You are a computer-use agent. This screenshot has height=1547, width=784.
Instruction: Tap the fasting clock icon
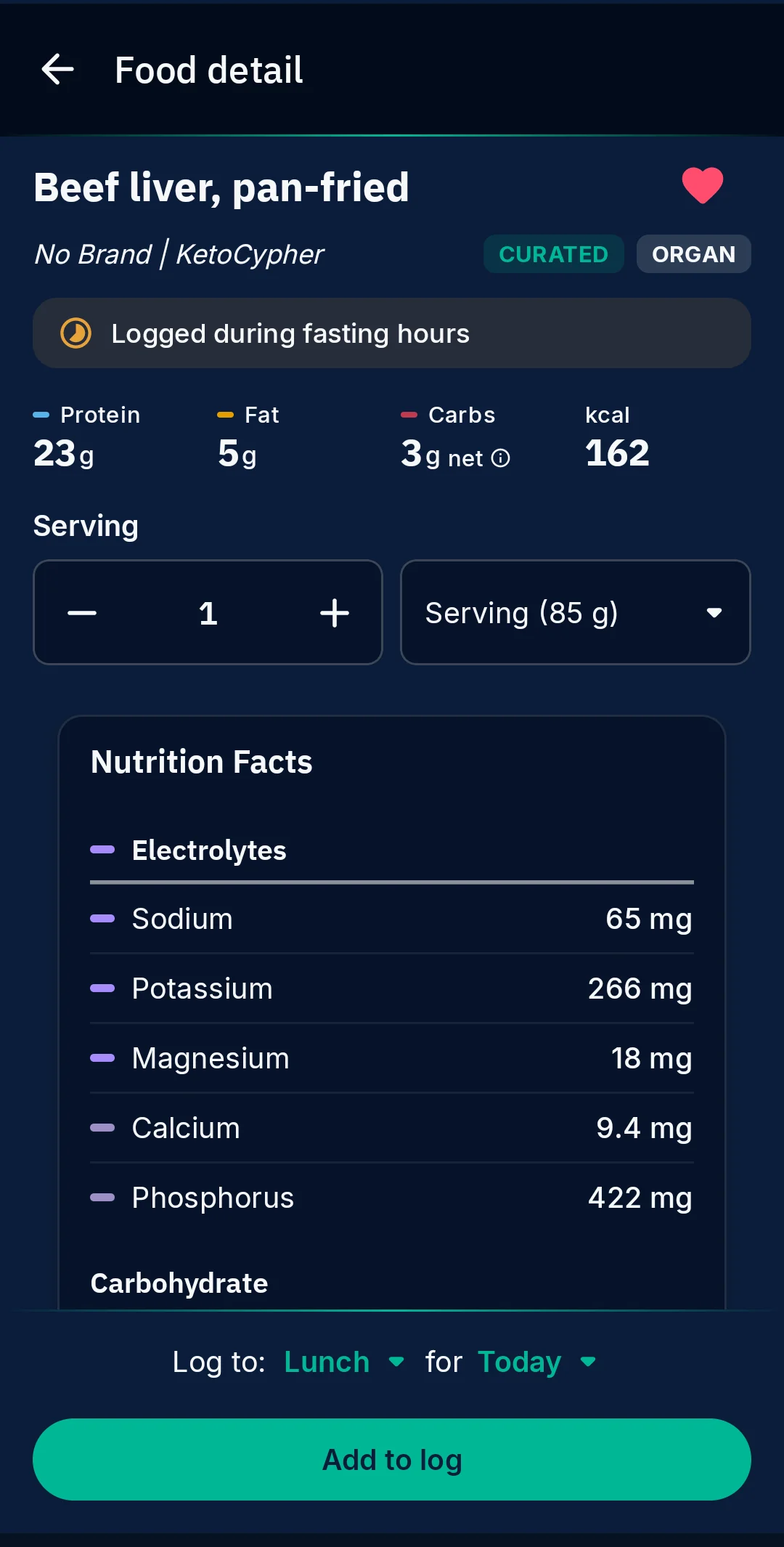point(75,333)
